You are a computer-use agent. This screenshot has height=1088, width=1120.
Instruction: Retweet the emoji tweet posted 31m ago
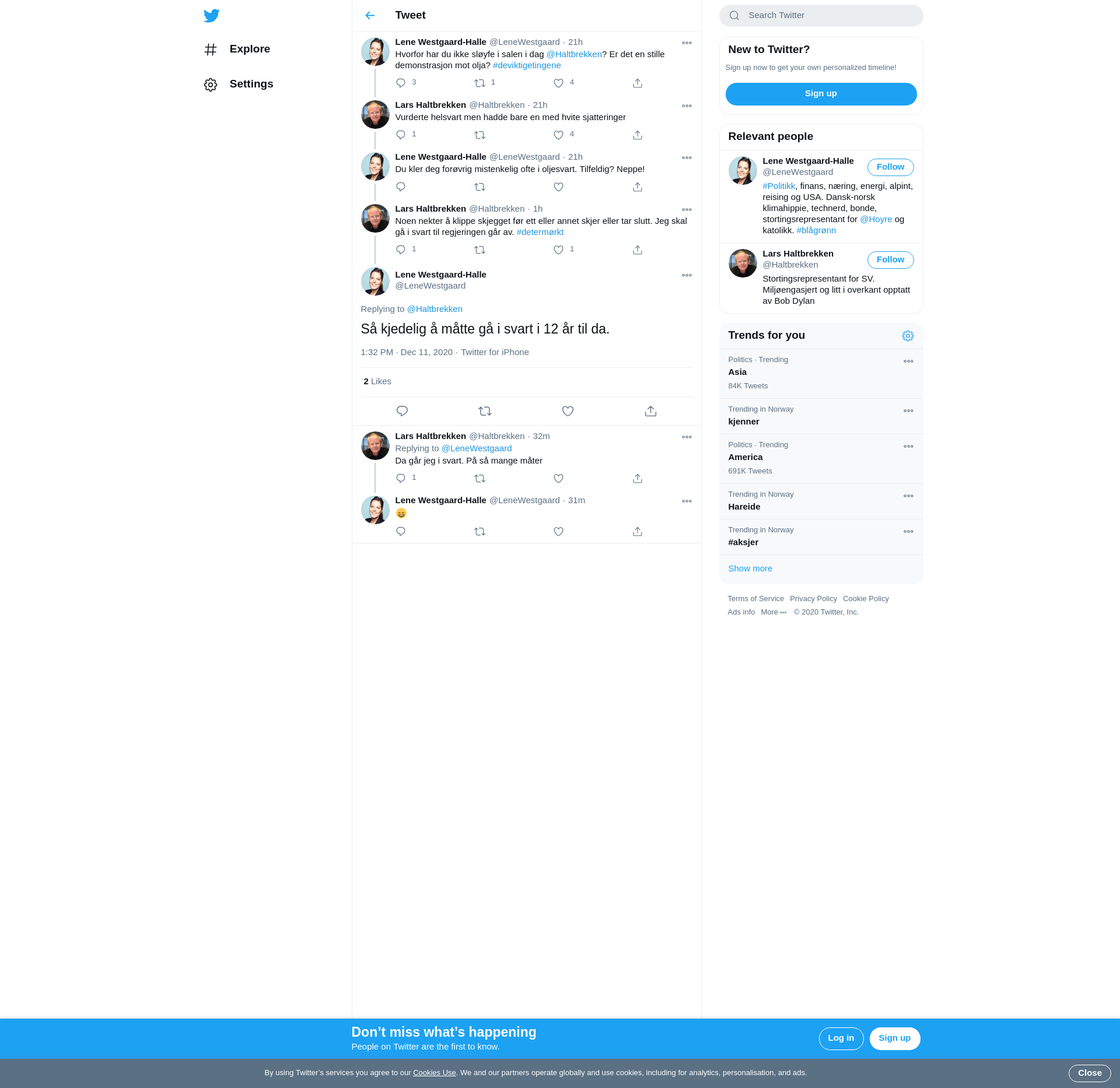480,531
